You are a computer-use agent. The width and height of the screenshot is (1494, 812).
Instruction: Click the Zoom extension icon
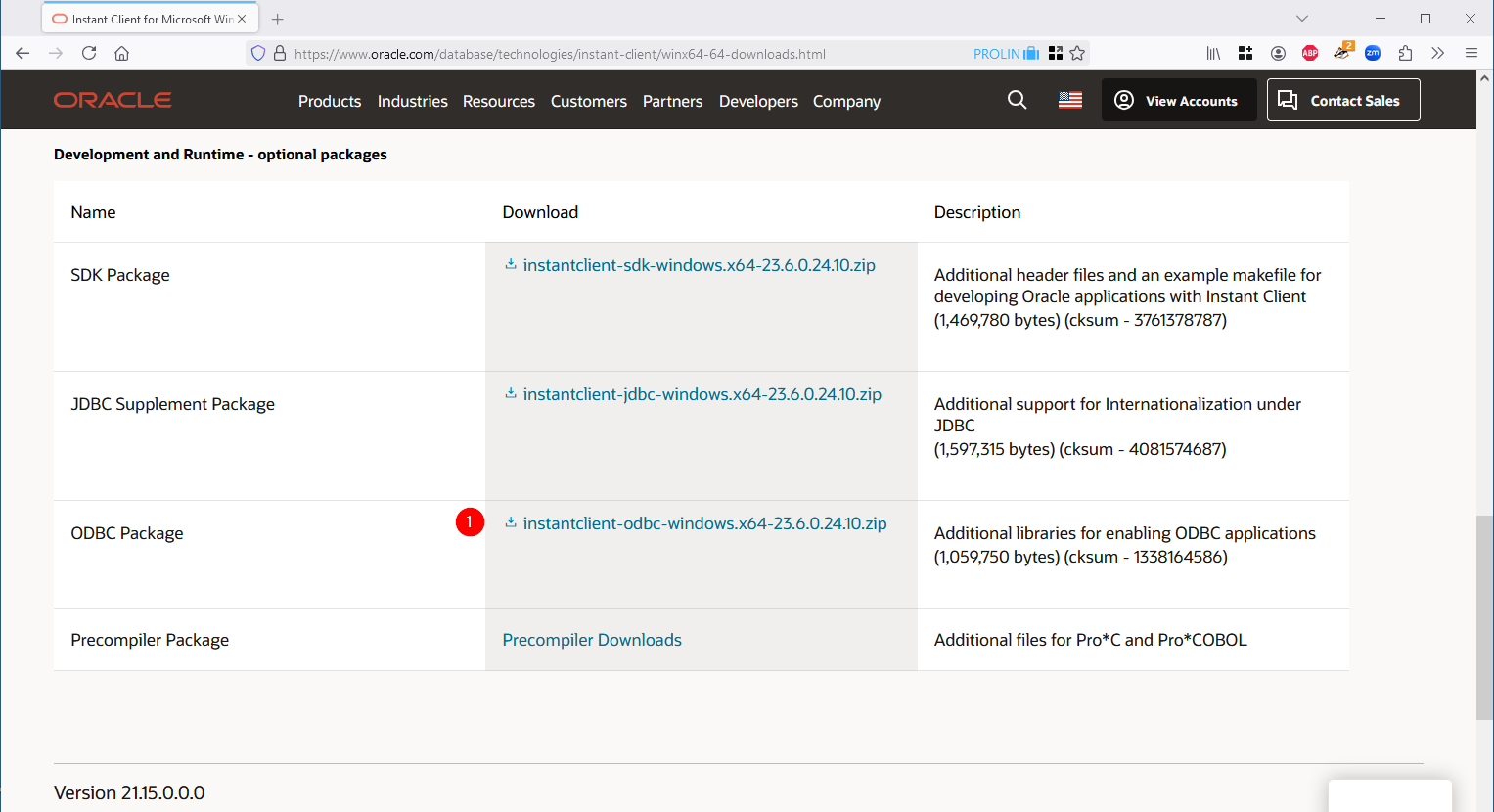(1373, 53)
